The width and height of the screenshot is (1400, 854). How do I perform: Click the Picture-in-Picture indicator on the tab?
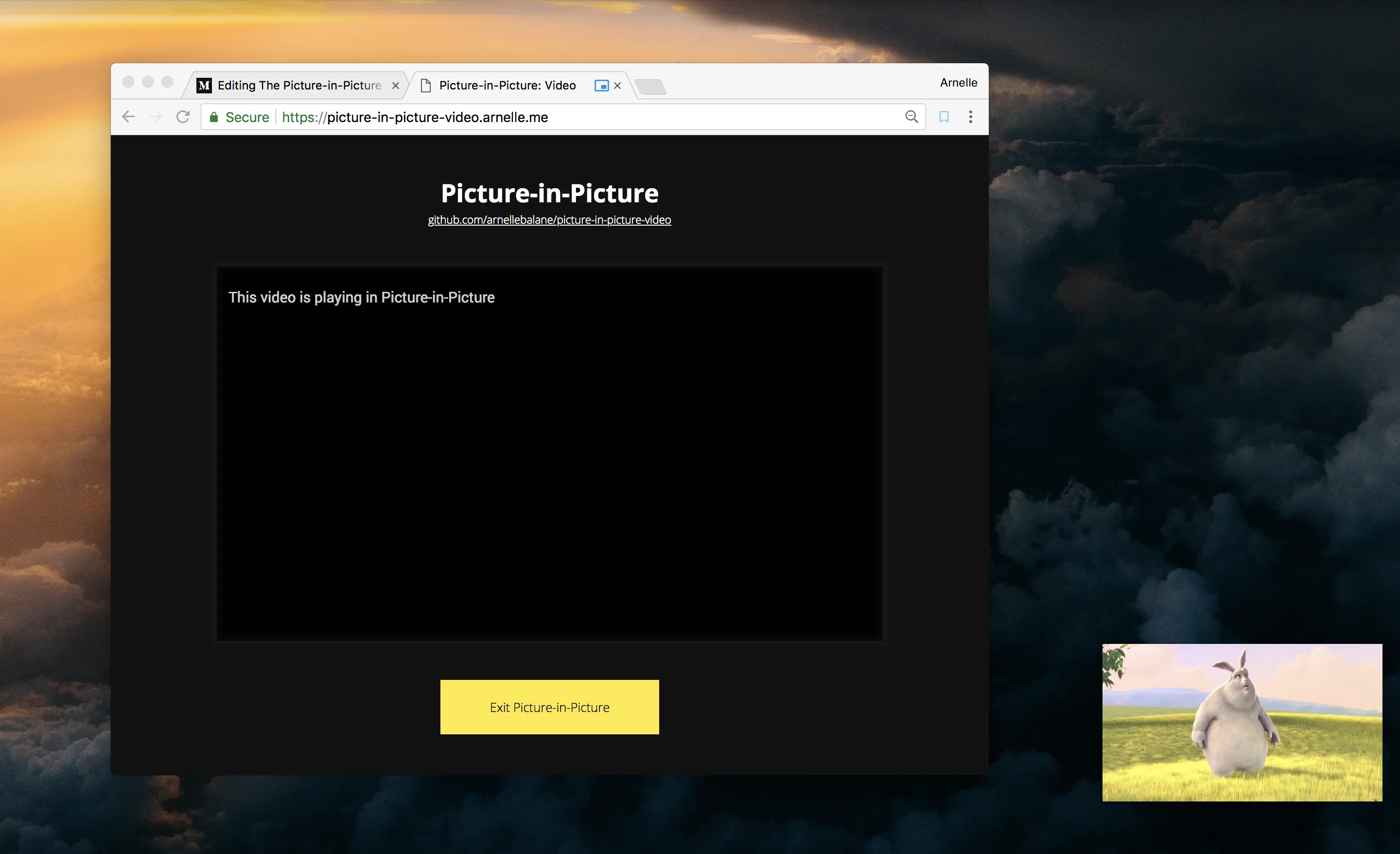click(x=601, y=85)
